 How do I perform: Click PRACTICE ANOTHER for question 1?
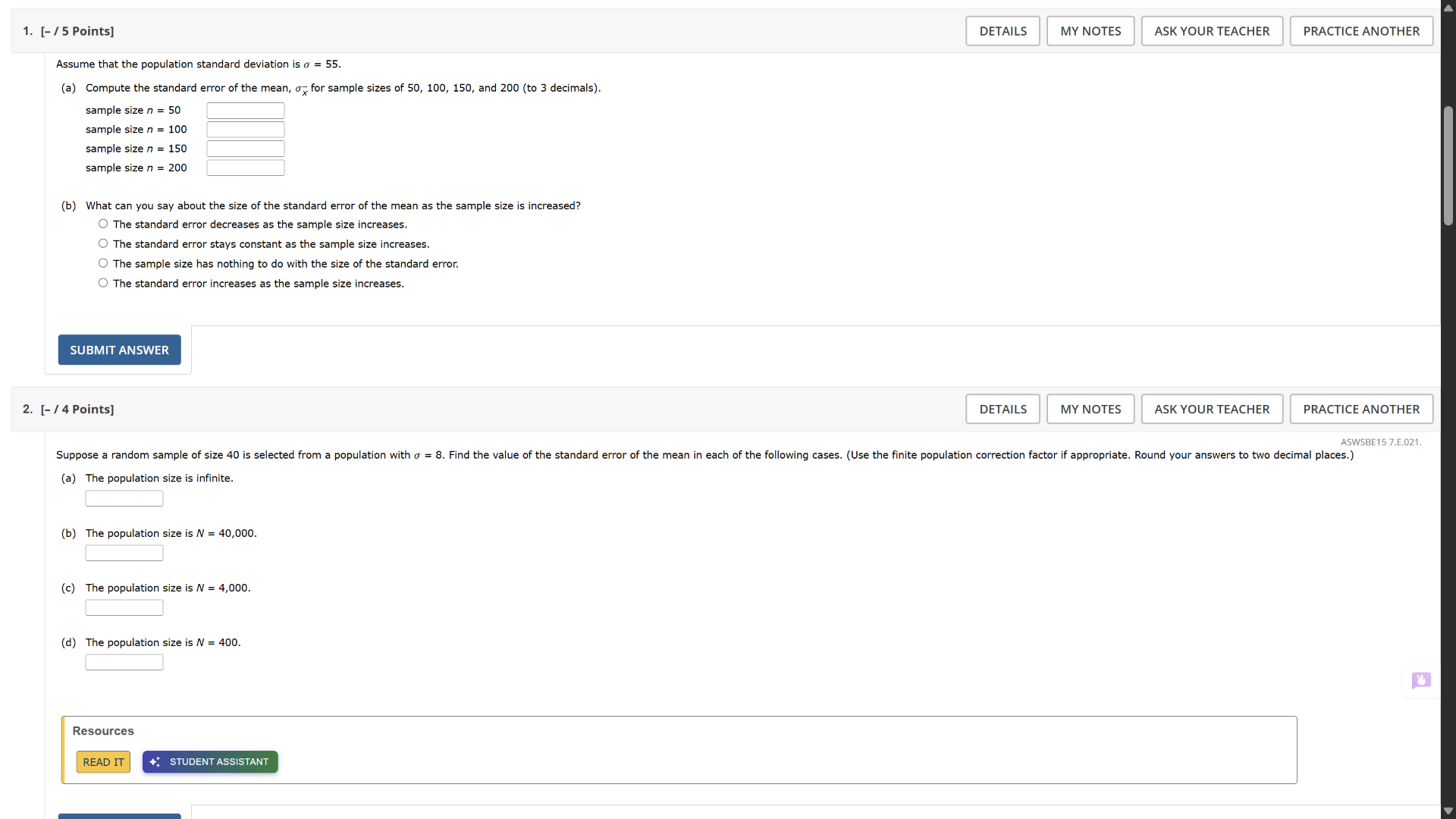pos(1360,31)
